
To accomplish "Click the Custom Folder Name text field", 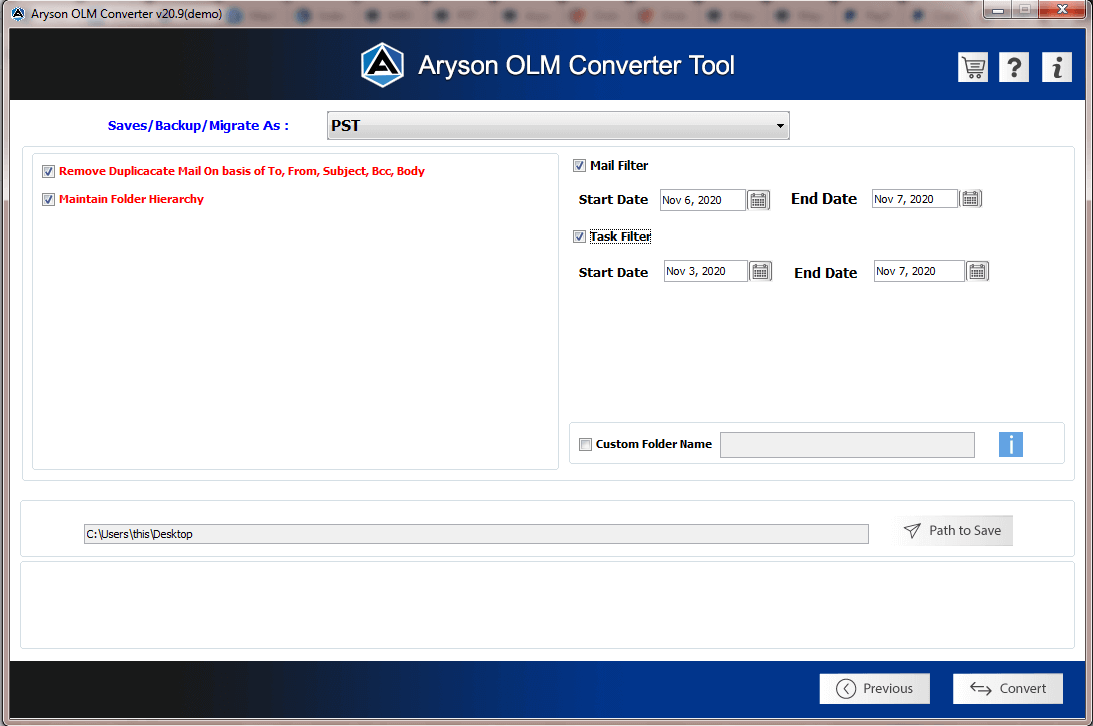I will coord(847,445).
